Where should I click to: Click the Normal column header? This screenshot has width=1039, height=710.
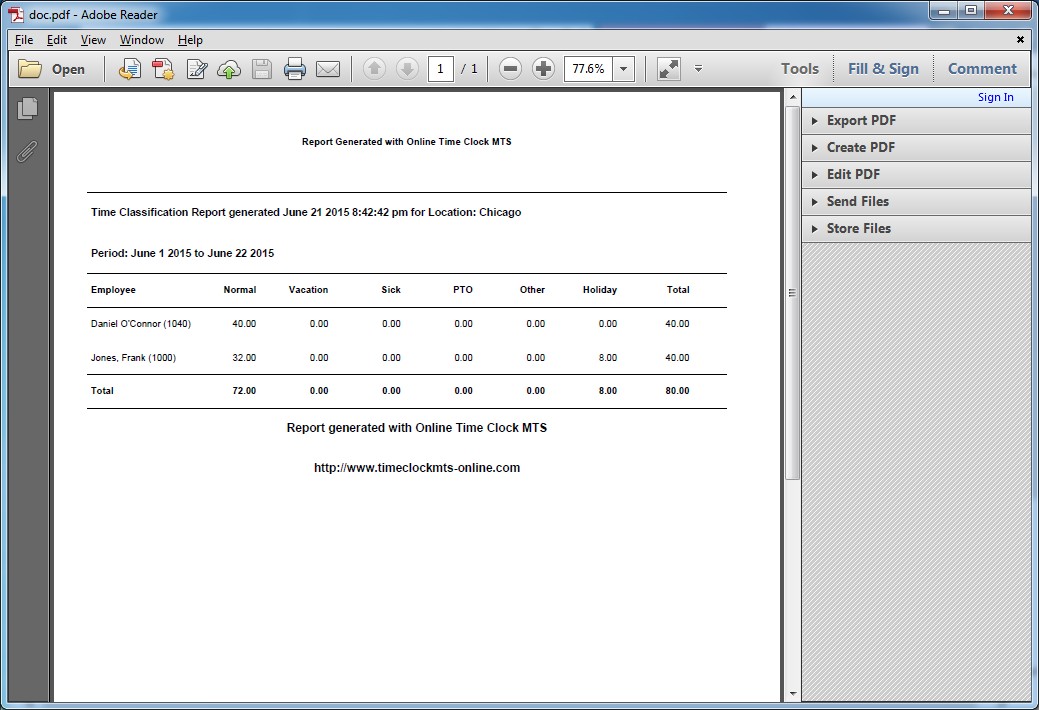tap(240, 290)
